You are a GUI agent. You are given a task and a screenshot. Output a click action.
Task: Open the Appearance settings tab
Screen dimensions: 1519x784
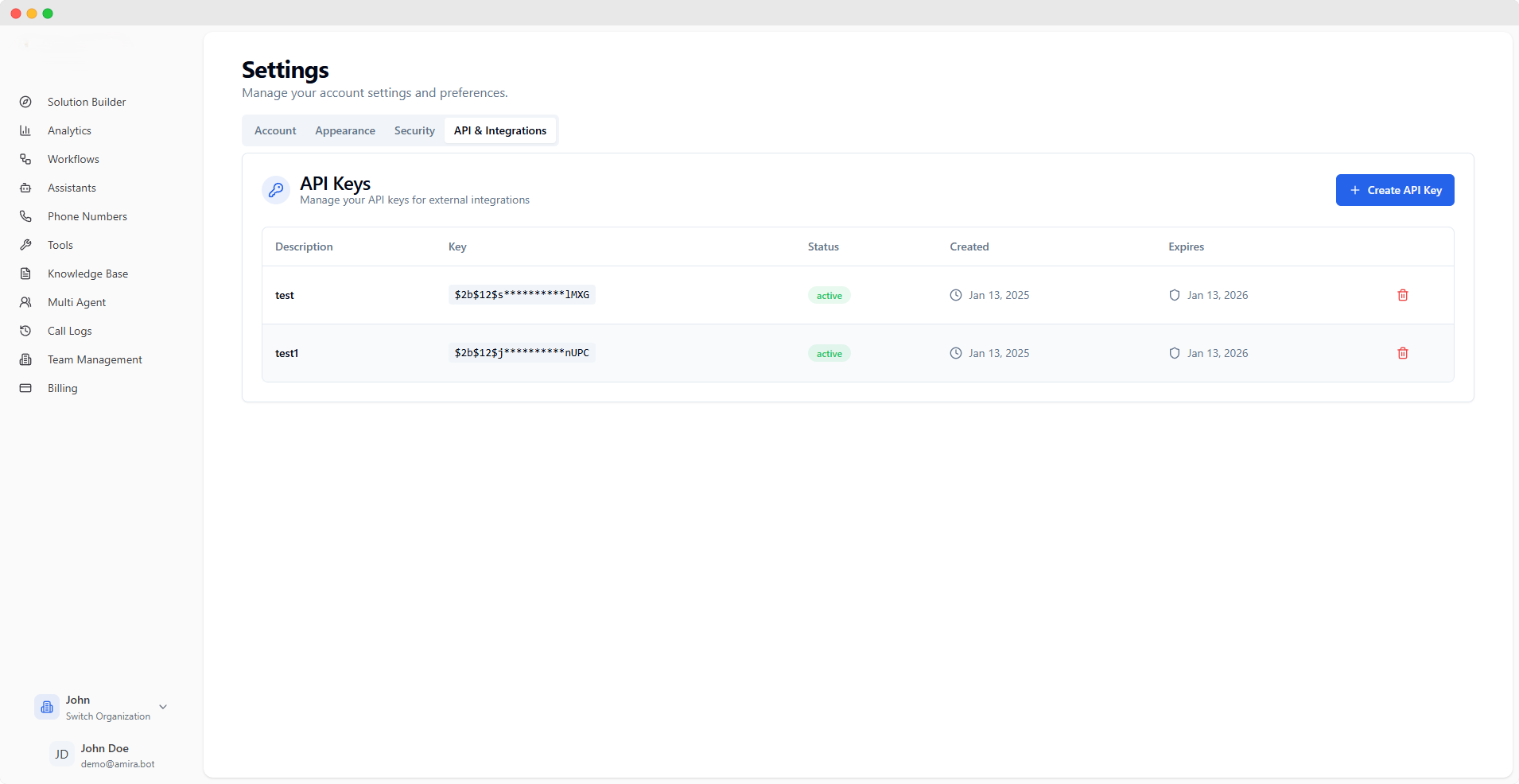click(344, 130)
